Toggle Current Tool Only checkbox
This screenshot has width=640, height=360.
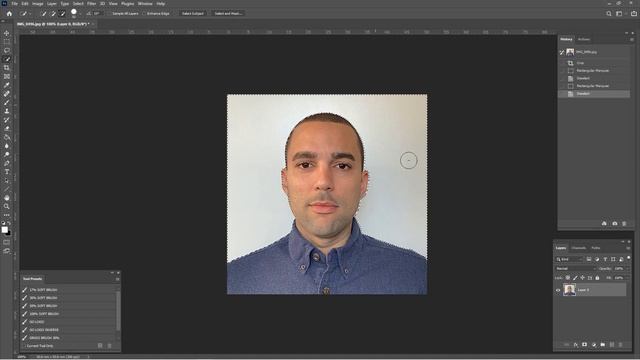click(x=24, y=346)
